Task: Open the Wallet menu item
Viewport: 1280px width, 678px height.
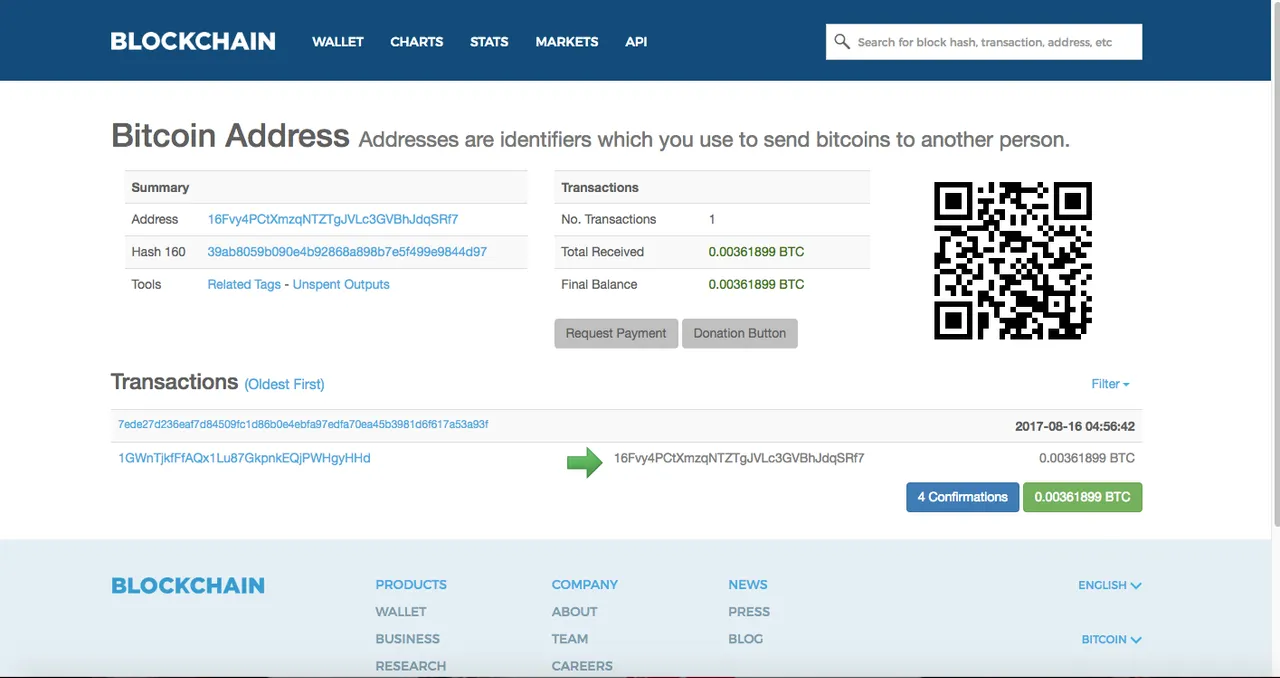Action: [x=338, y=42]
